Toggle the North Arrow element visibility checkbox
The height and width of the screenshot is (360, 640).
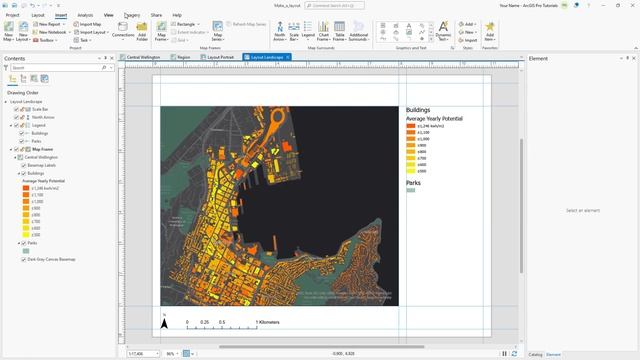[16, 117]
